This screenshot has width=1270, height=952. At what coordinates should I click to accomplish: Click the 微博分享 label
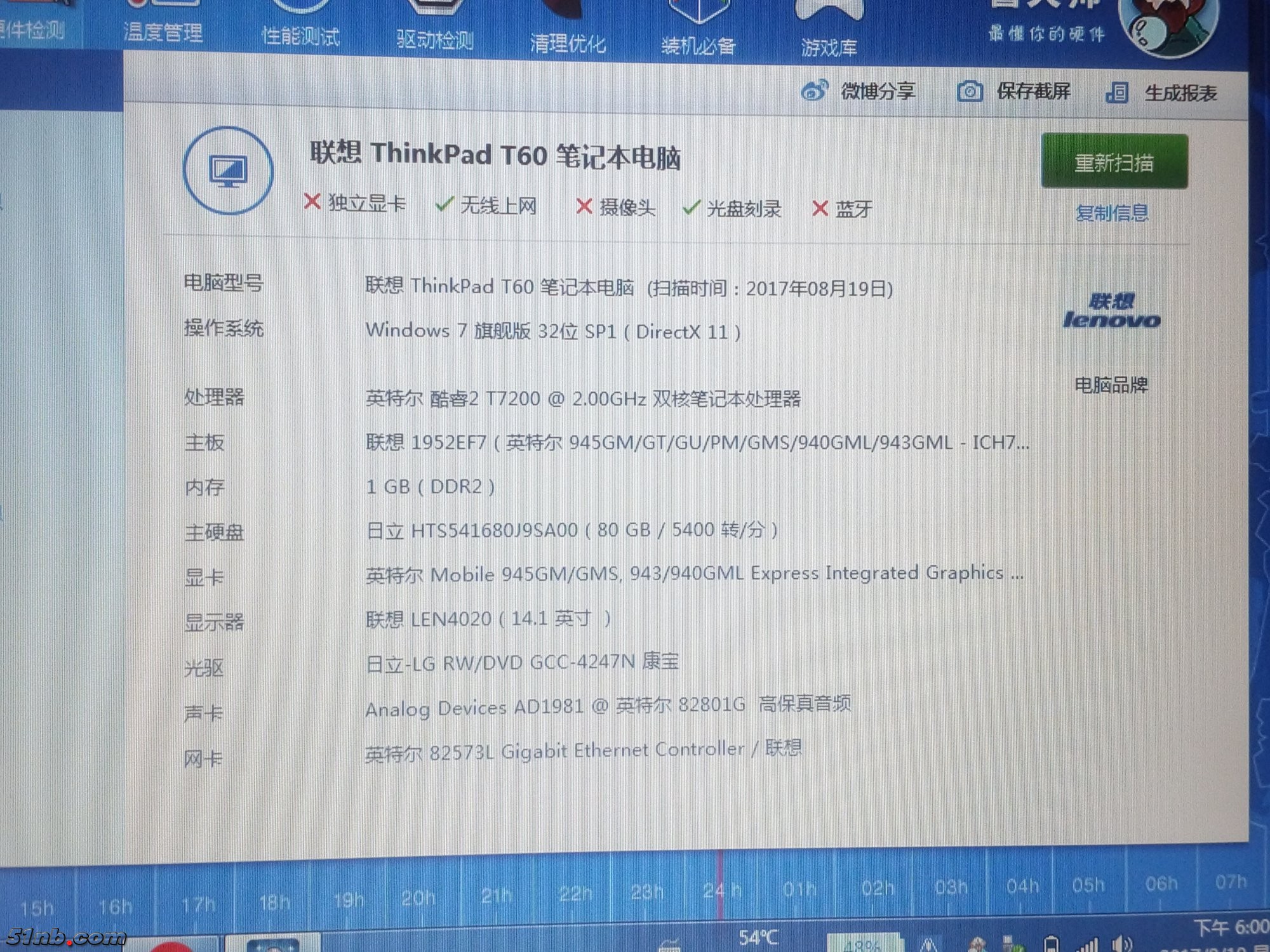click(x=878, y=91)
